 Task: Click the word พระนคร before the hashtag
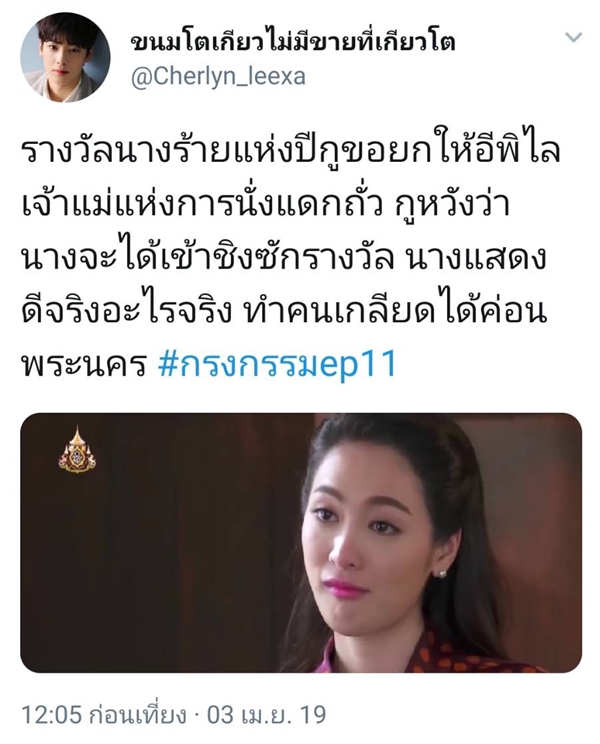coord(83,366)
